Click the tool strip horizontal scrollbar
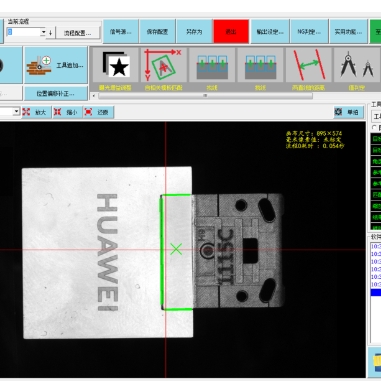 pyautogui.click(x=206, y=96)
